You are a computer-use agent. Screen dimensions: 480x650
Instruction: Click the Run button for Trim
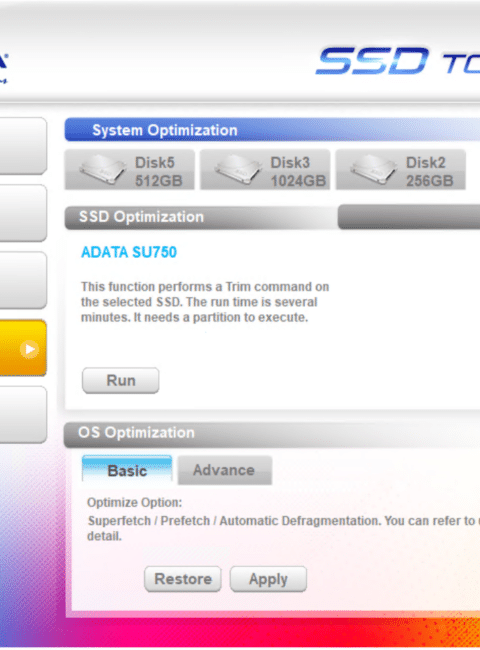(x=121, y=381)
